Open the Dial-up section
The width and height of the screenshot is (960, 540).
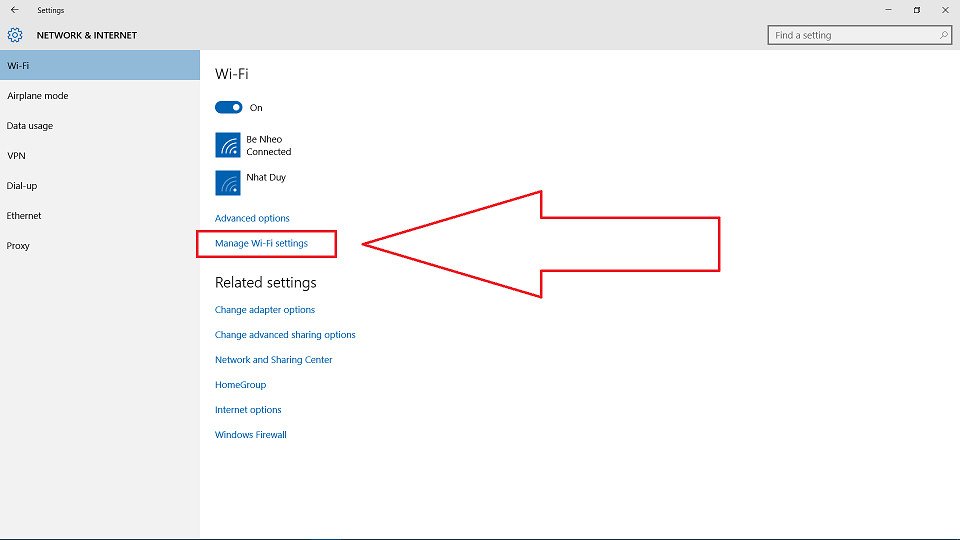(100, 186)
